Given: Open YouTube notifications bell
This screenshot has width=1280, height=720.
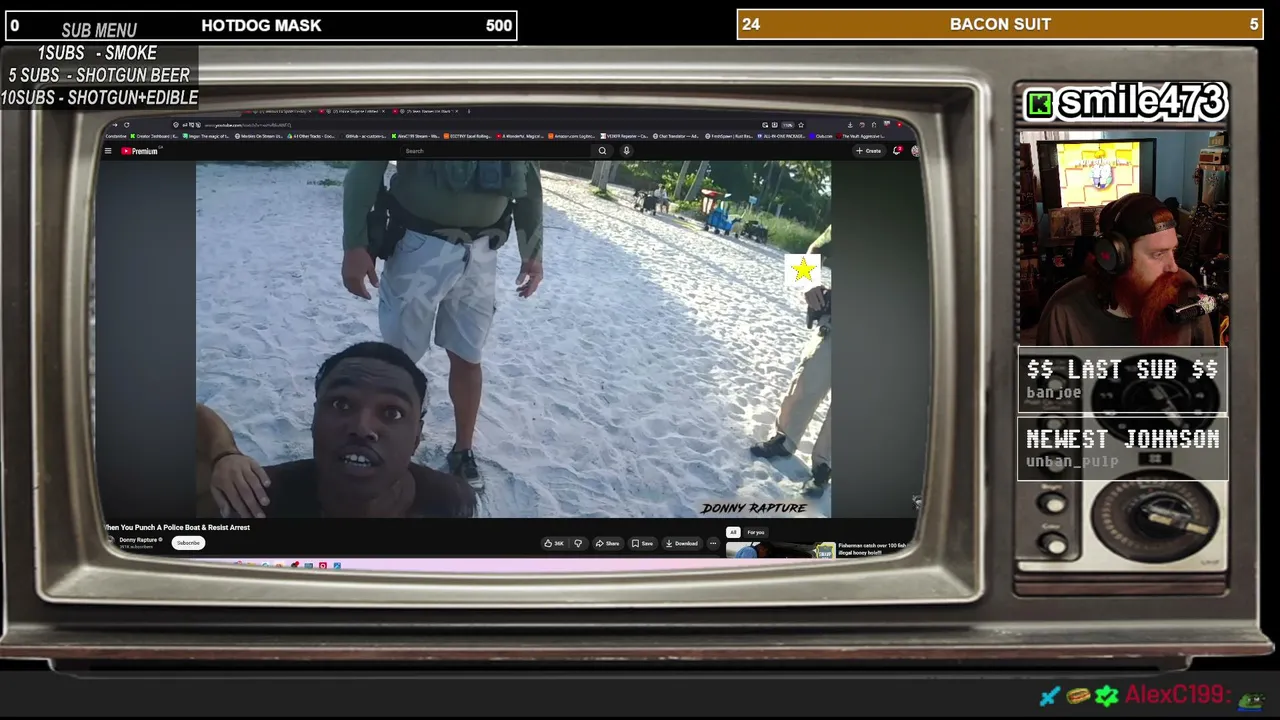Looking at the screenshot, I should point(897,151).
